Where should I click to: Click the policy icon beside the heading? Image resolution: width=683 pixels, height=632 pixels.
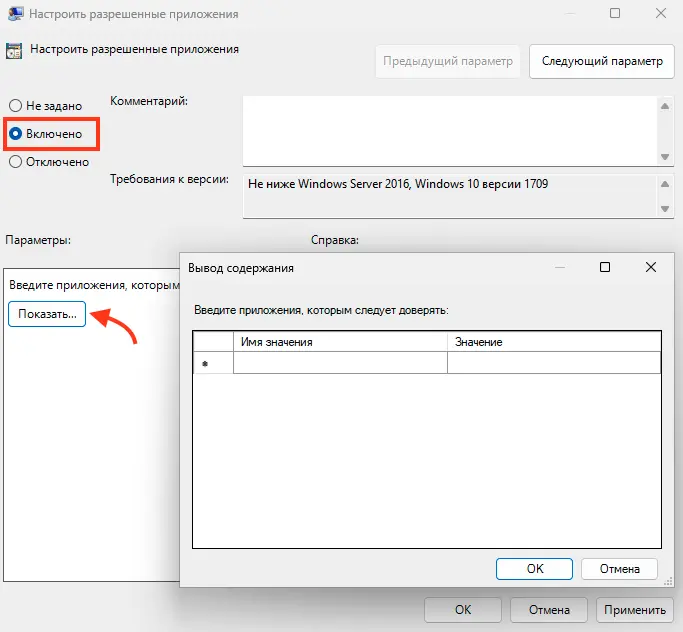[x=15, y=50]
